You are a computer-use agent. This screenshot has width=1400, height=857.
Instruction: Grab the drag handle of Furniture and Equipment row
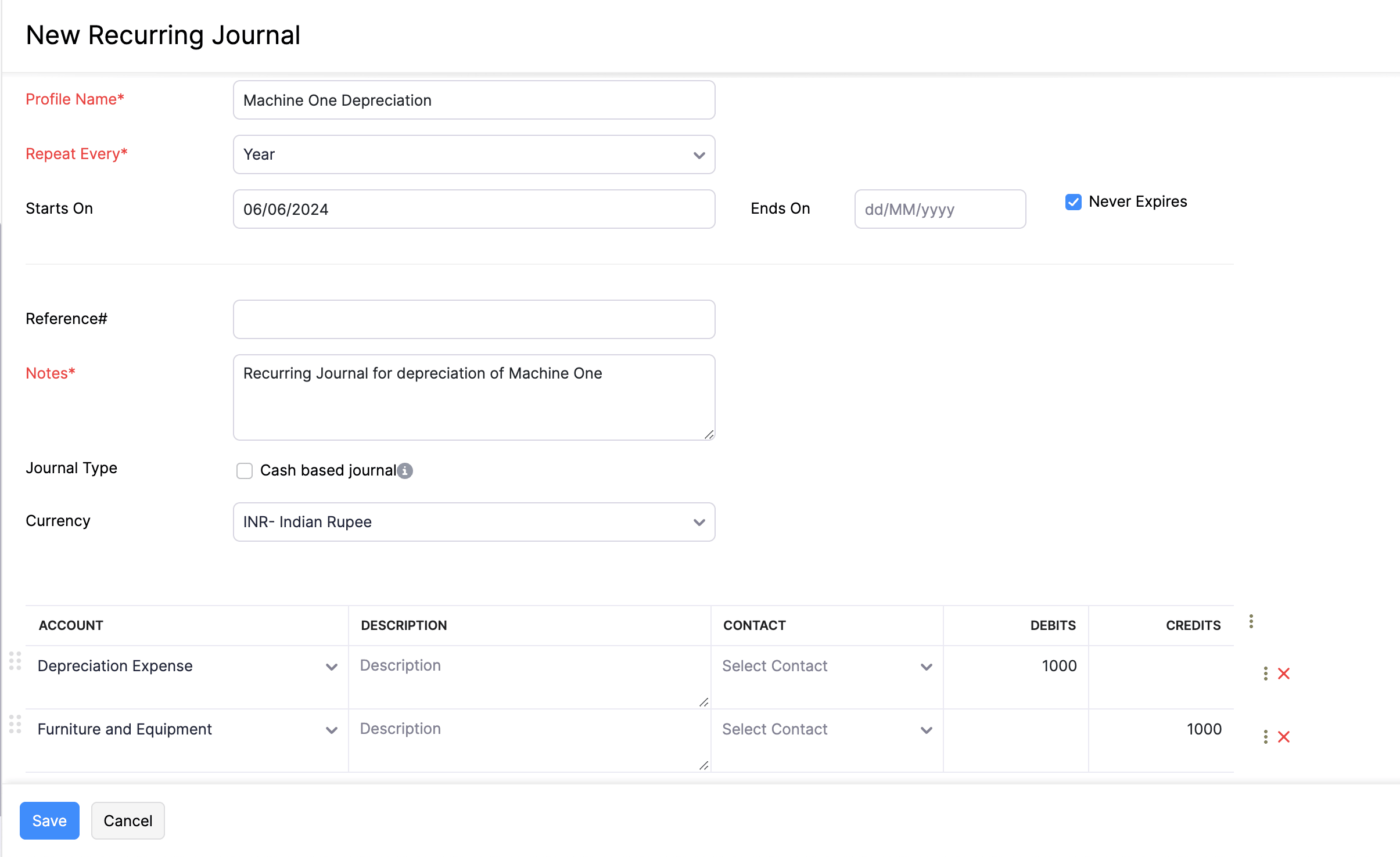15,724
